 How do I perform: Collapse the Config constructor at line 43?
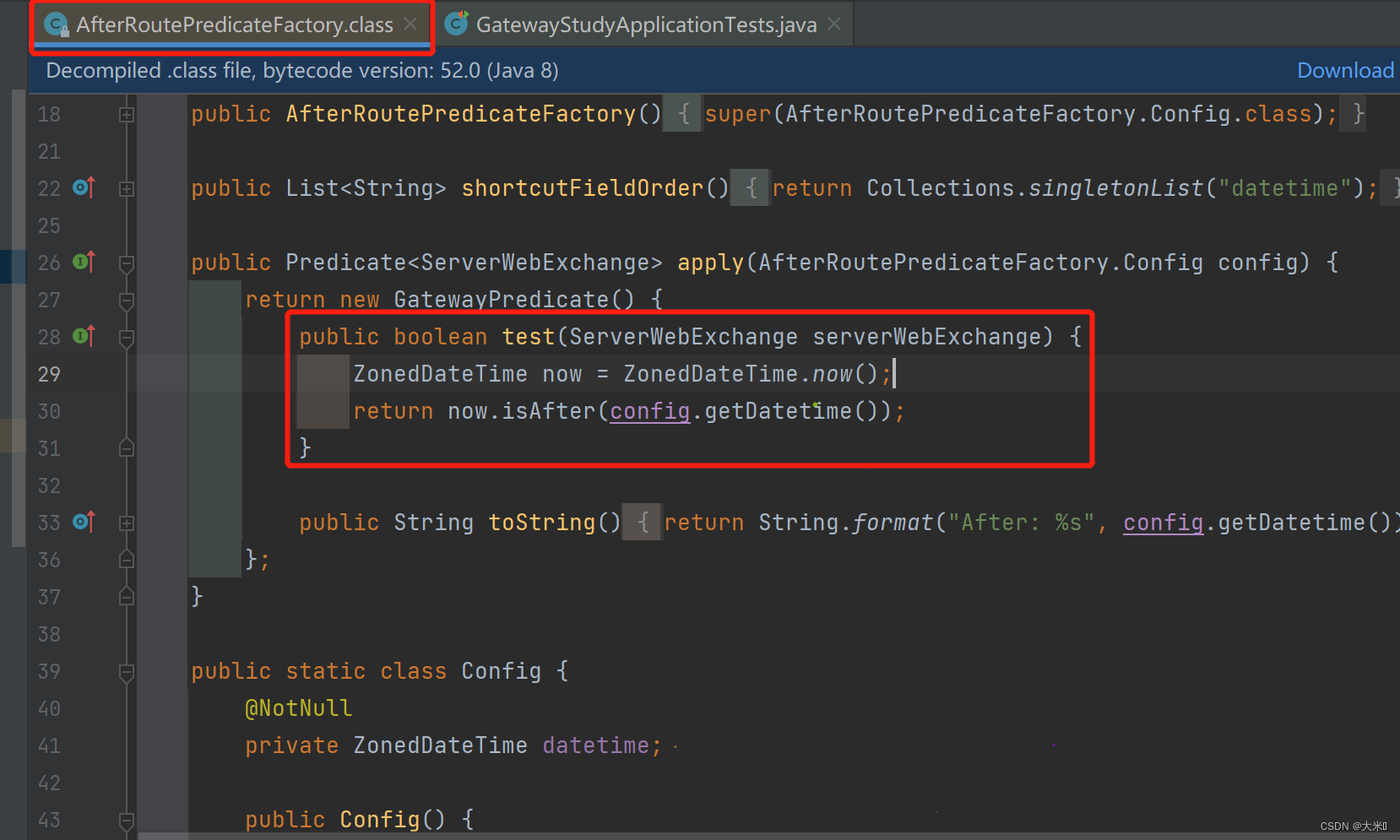pyautogui.click(x=127, y=821)
